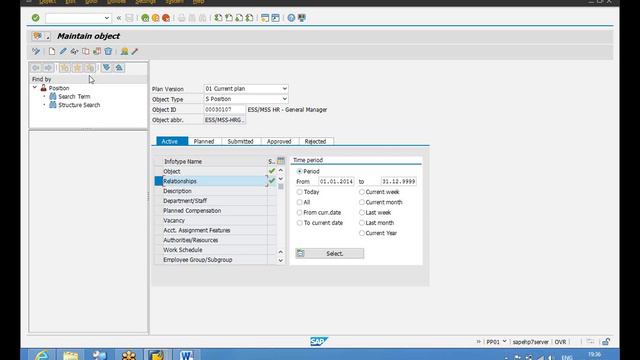Go to Next page icon
Image resolution: width=640 pixels, height=360 pixels.
pos(239,18)
